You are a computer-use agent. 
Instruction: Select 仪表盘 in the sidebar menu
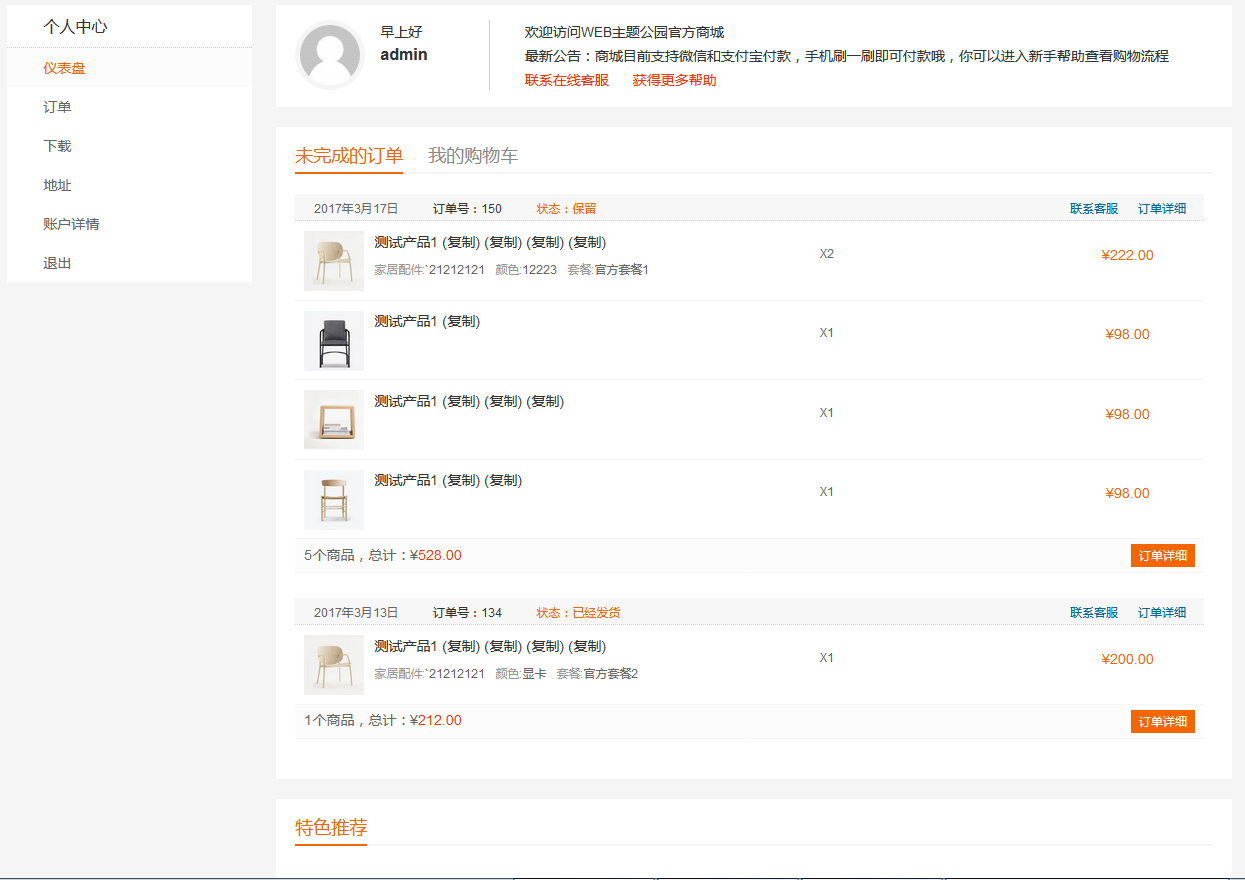pos(64,68)
